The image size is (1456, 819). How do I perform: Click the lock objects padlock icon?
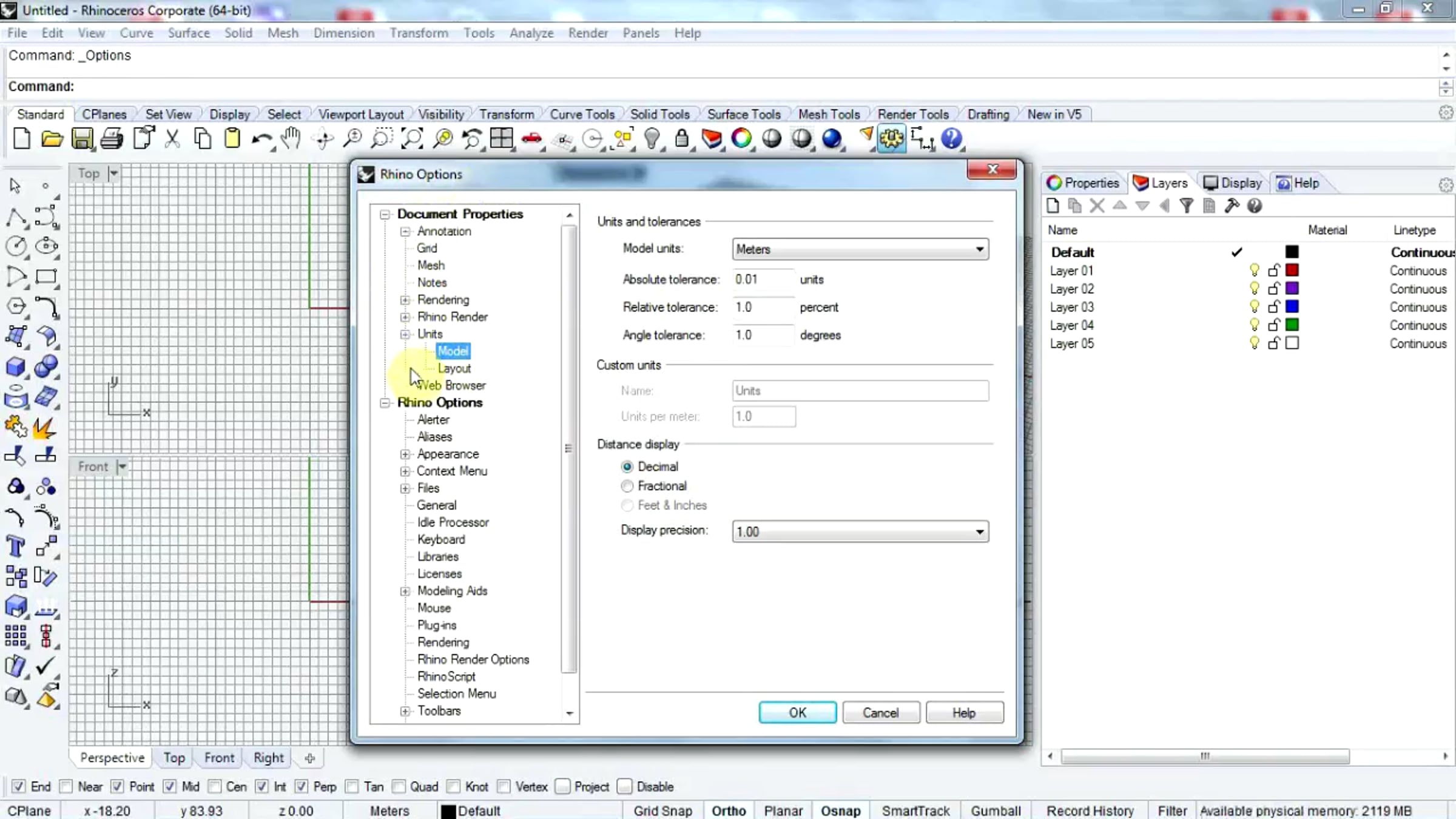tap(681, 139)
